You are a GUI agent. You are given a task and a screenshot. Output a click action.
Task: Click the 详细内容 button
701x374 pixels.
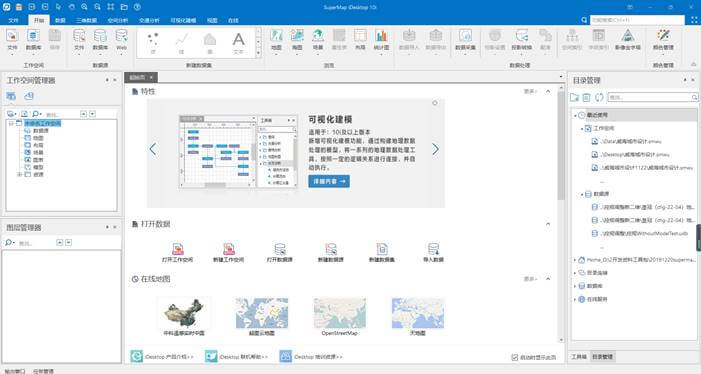(329, 181)
